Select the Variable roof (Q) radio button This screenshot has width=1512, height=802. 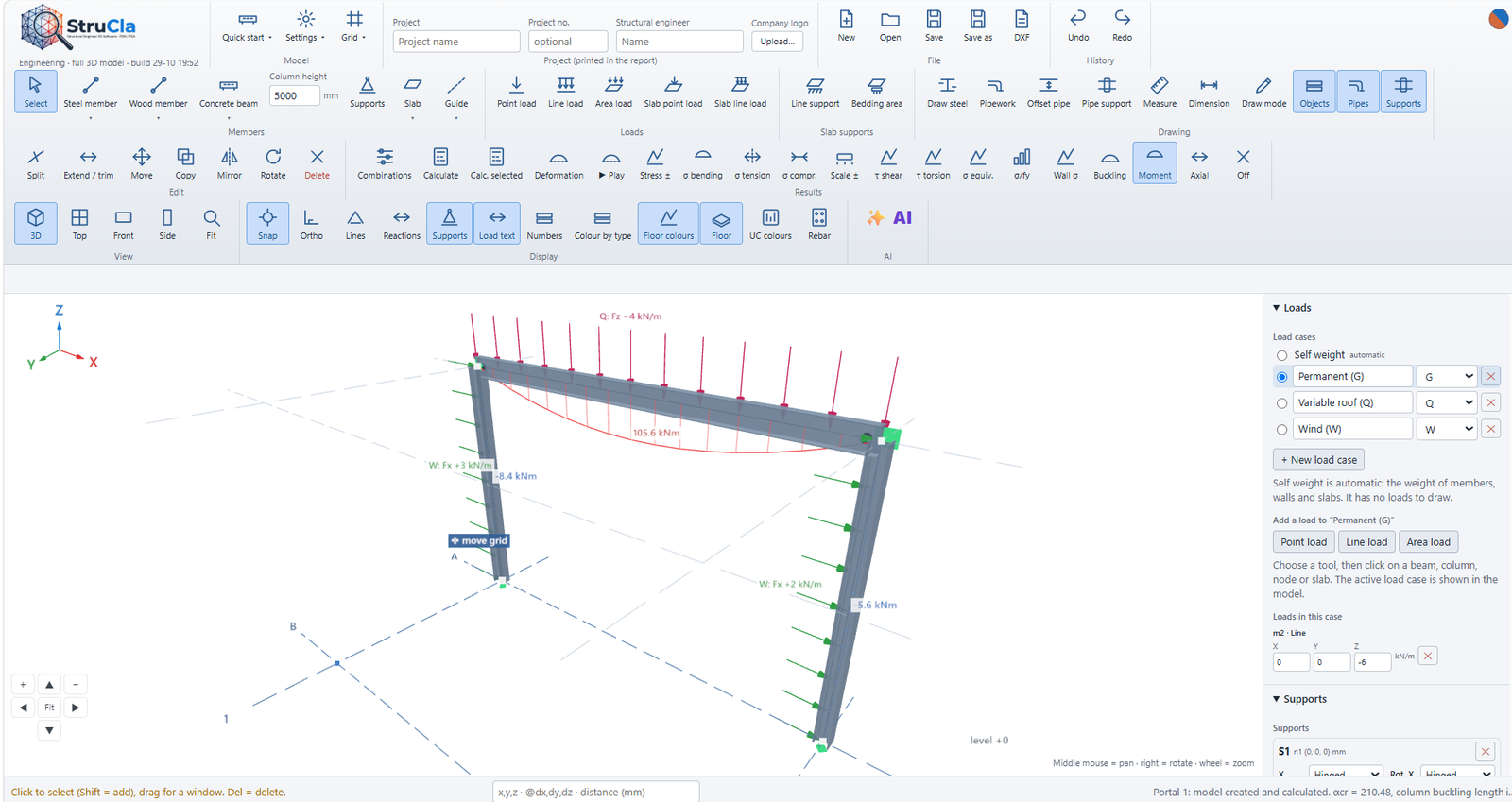(1281, 403)
